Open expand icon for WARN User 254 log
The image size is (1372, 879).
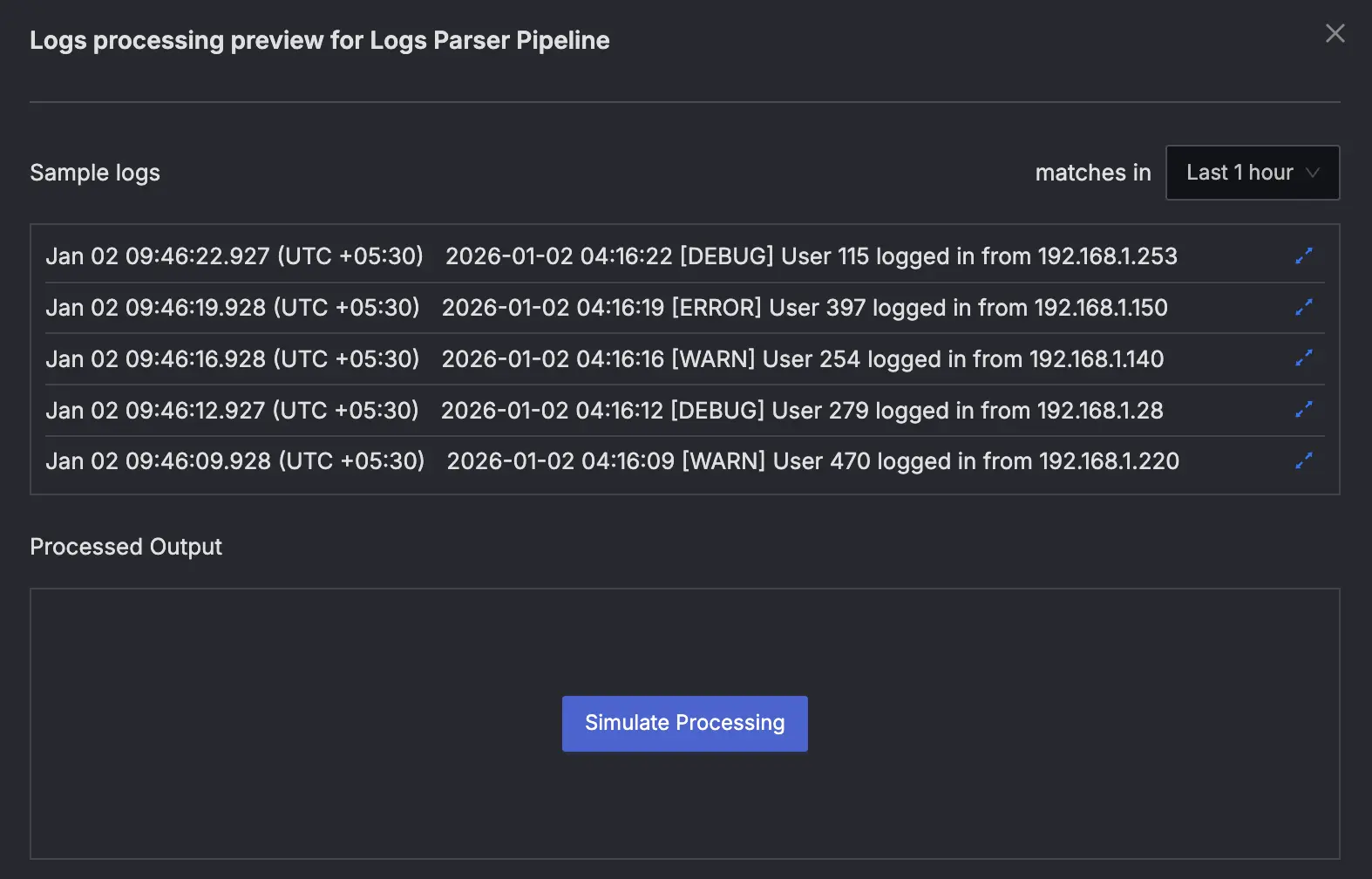(1303, 358)
